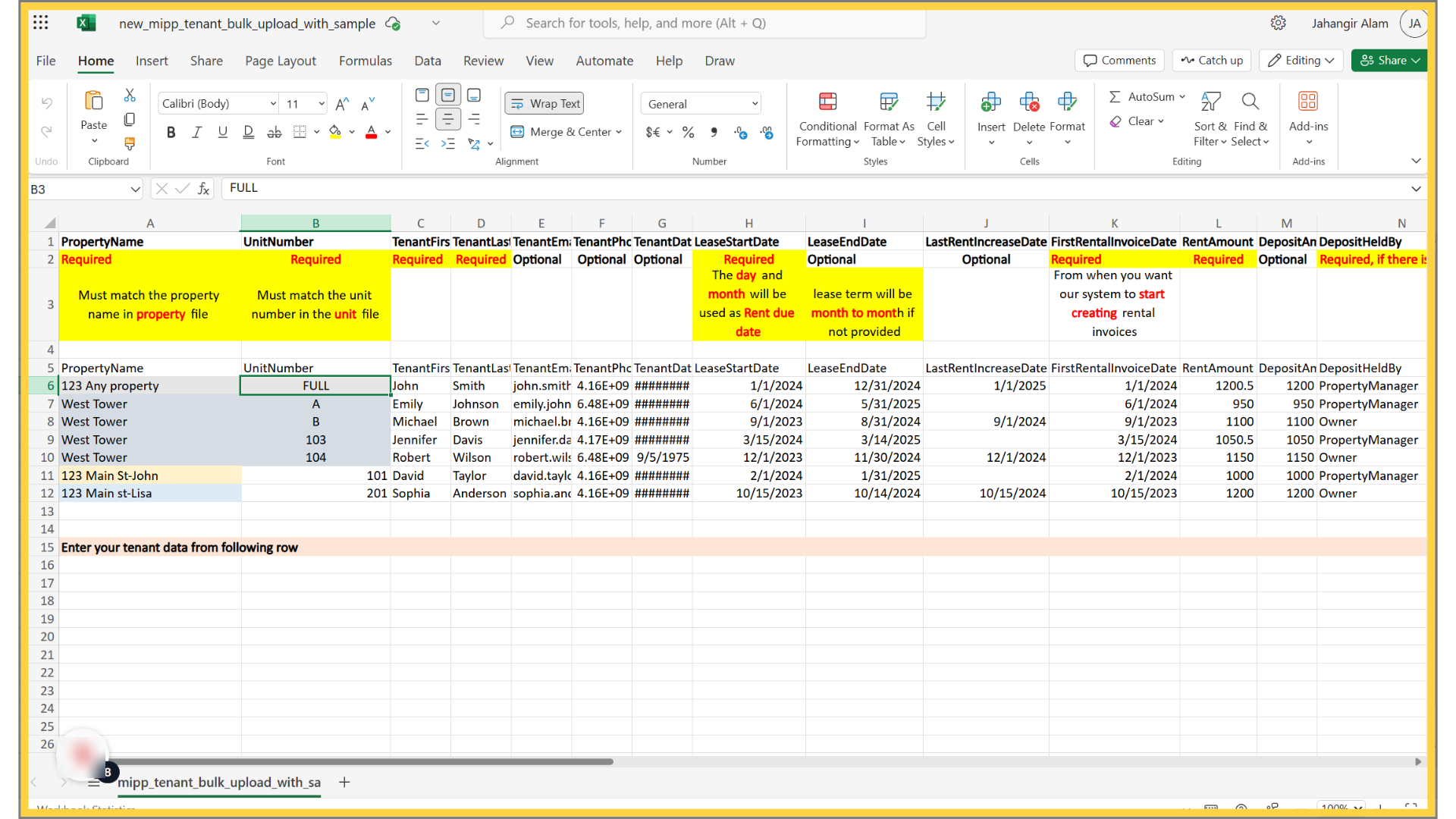Apply double underline formatting
This screenshot has height=819, width=1456.
(x=249, y=132)
